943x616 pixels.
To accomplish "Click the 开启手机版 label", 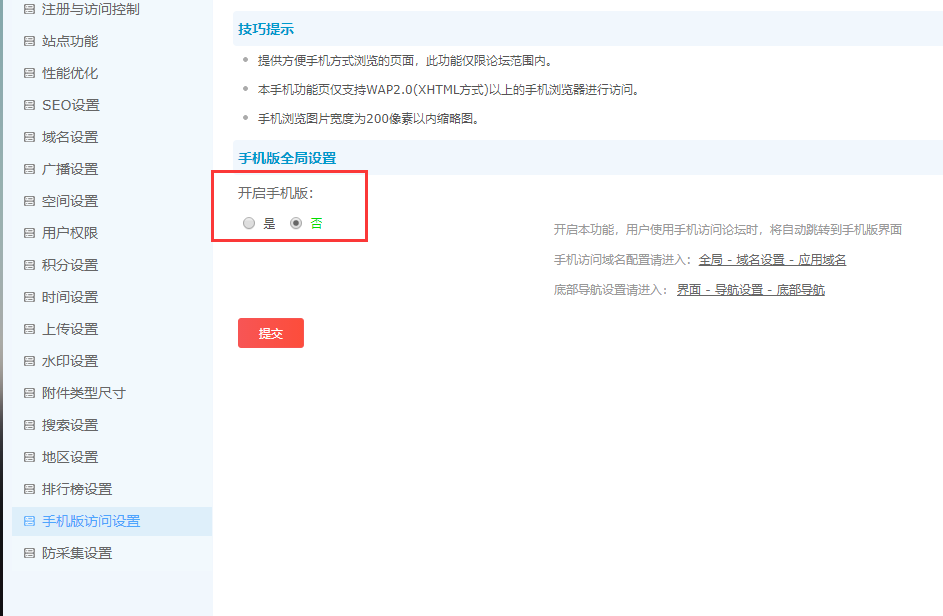I will tap(275, 193).
